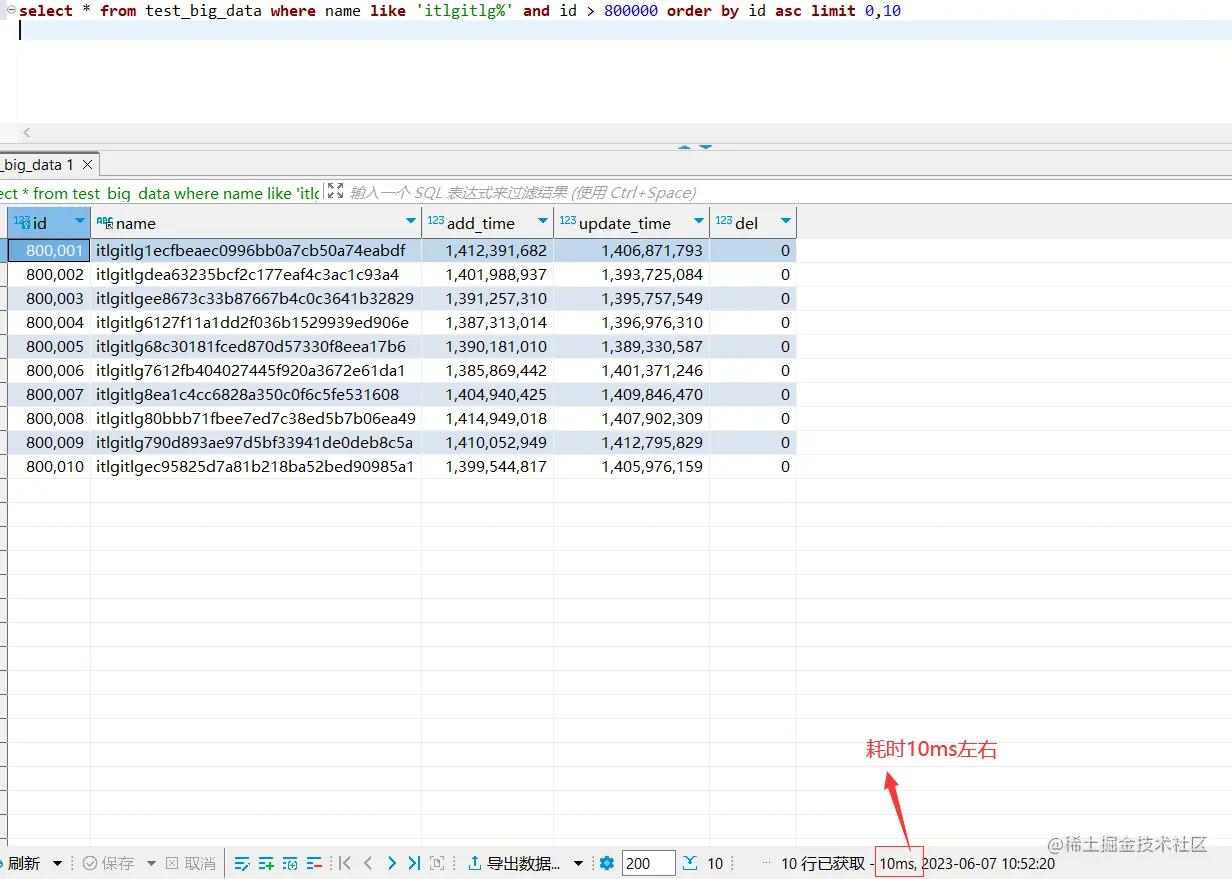Select cell with id 800,005
Screen dimensions: 1232x879
click(x=50, y=346)
